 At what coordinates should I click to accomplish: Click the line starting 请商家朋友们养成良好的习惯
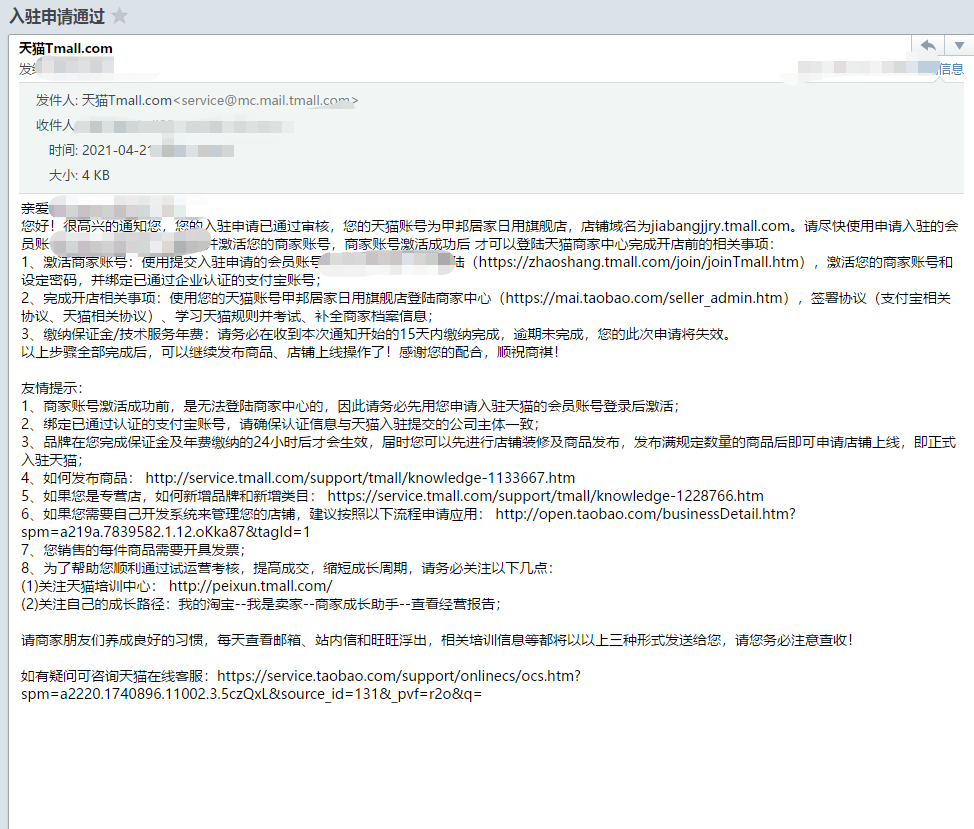pos(437,640)
